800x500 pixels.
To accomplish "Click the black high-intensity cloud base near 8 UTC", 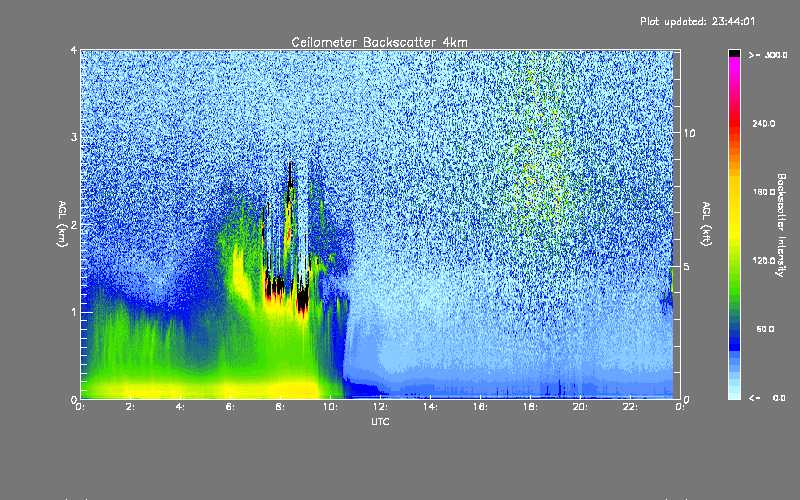I will (276, 285).
